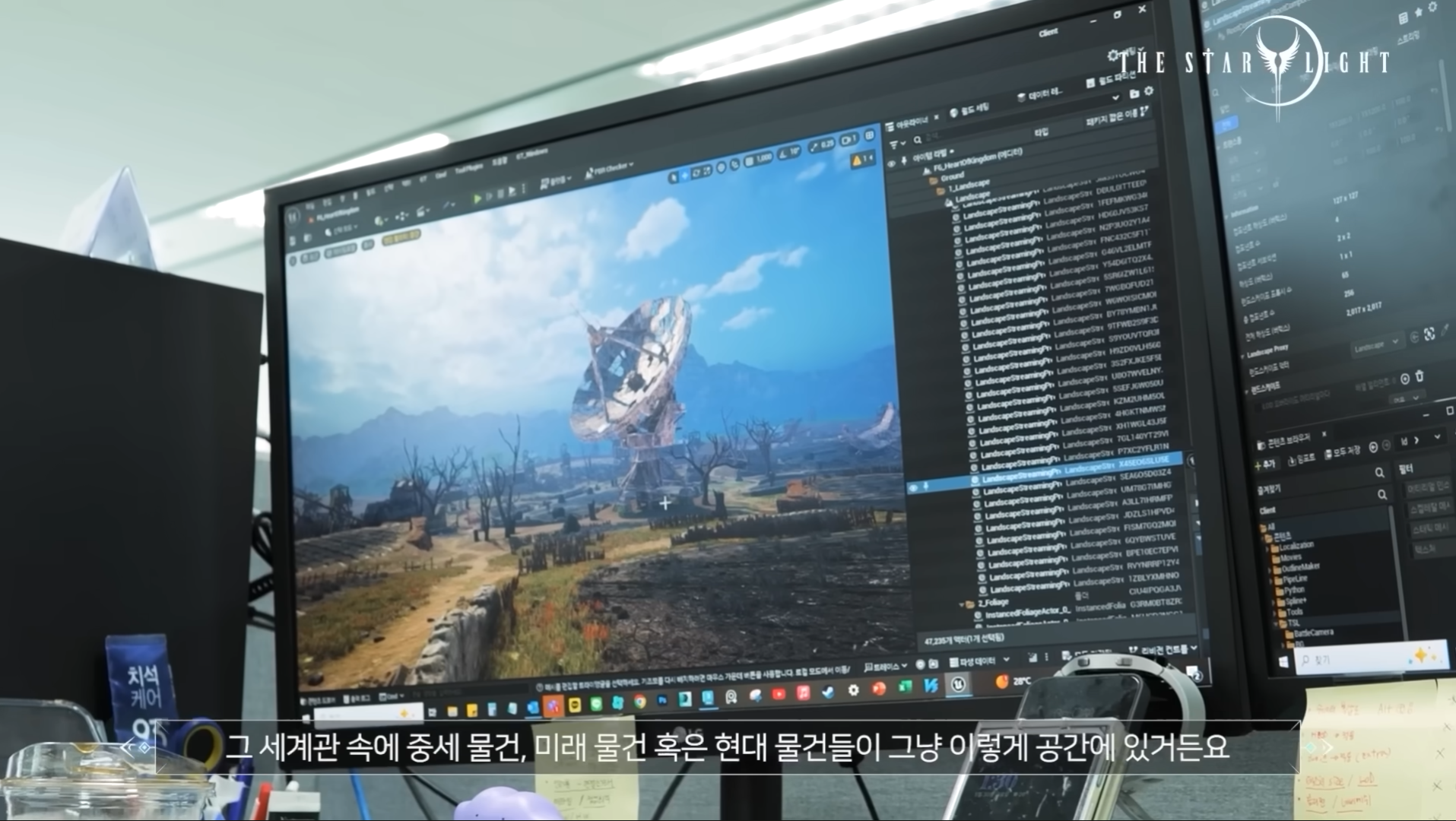The height and width of the screenshot is (821, 1456).
Task: Open the 콘텐츠 드로어 content drawer
Action: 319,701
